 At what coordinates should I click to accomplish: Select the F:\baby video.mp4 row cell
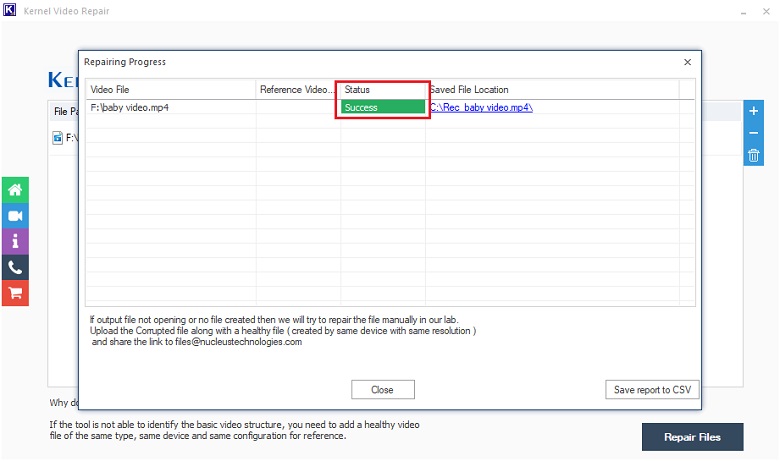click(171, 107)
